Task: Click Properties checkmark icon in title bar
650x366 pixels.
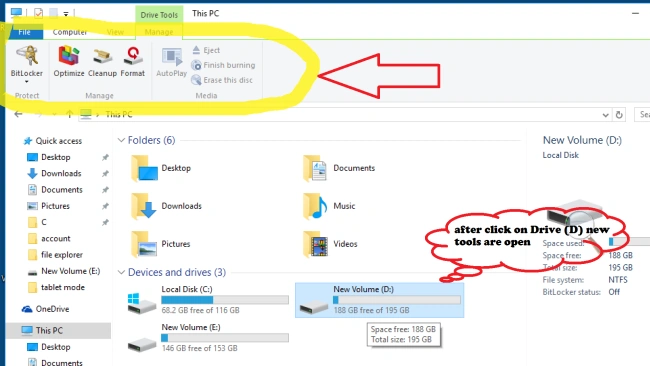Action: pos(38,13)
